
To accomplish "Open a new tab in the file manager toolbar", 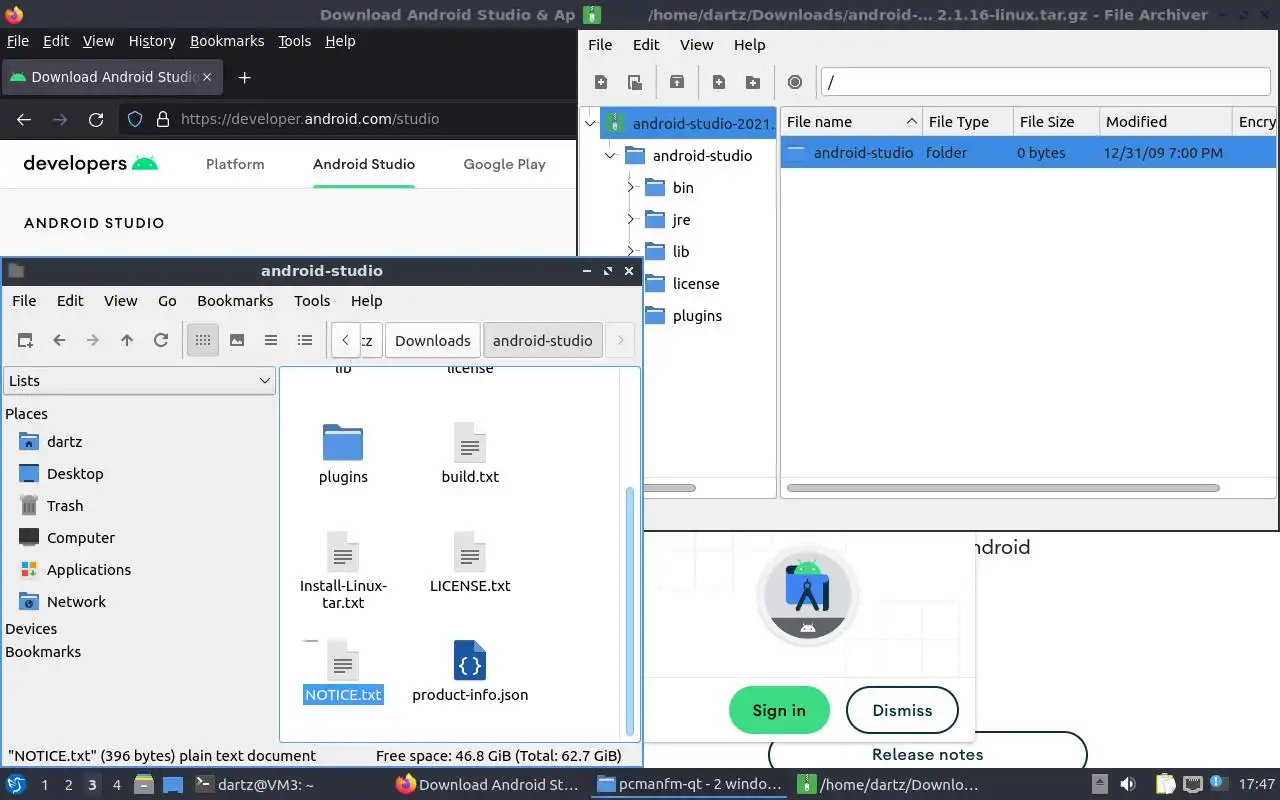I will (25, 340).
